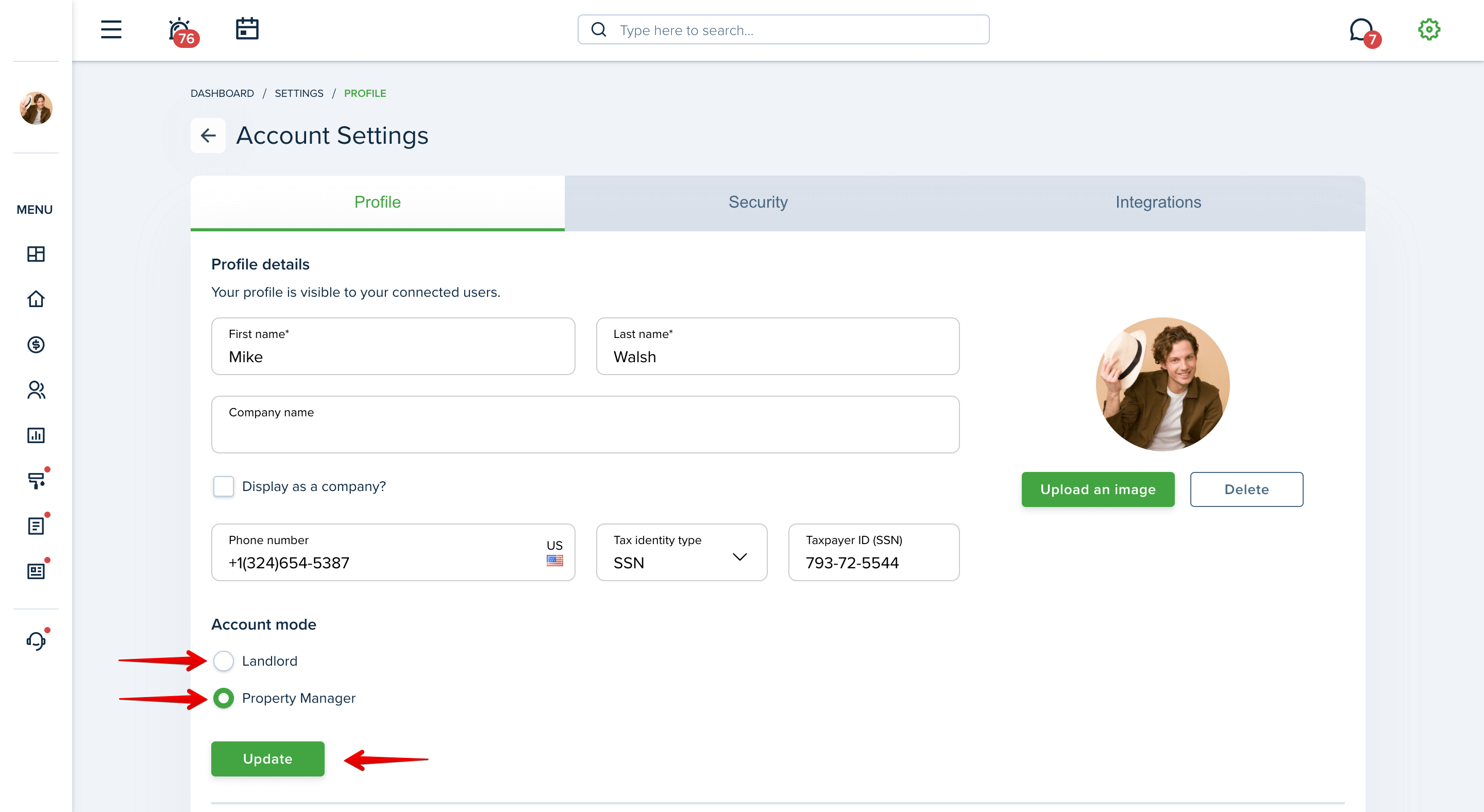Open the green settings gear icon
Screen dimensions: 1484x812
click(x=1429, y=29)
